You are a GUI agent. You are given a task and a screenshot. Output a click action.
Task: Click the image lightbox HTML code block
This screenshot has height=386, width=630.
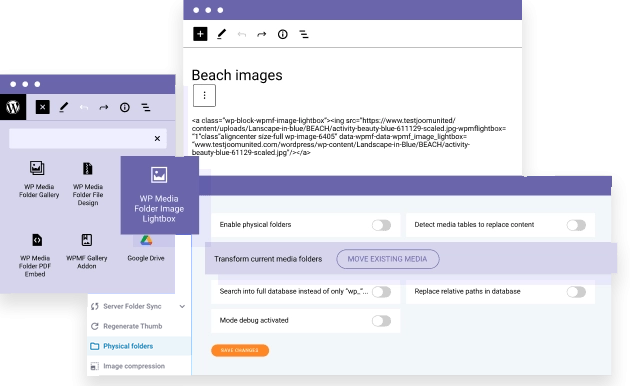pyautogui.click(x=349, y=137)
